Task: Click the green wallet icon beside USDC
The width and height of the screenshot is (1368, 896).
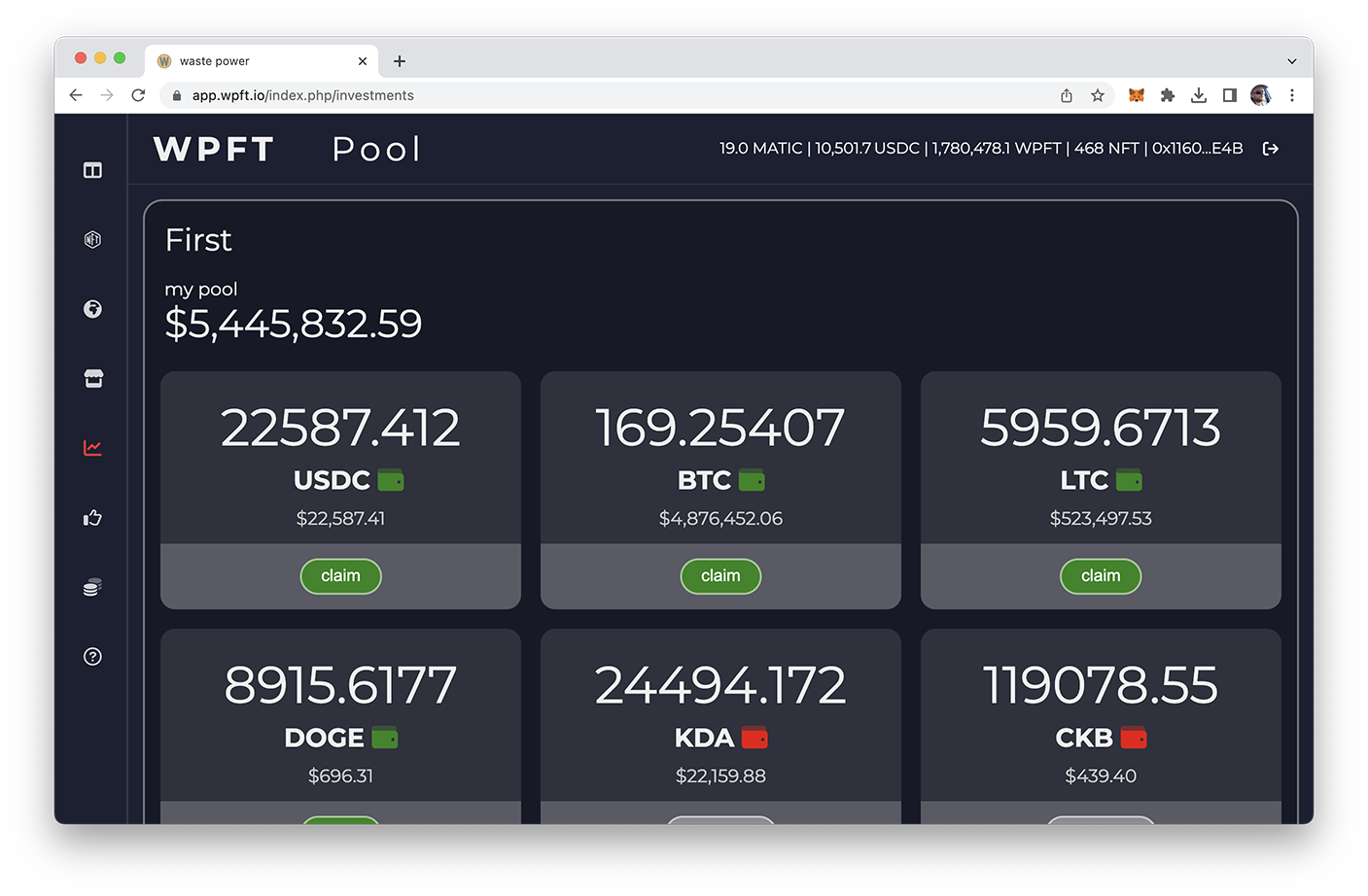Action: [x=391, y=480]
